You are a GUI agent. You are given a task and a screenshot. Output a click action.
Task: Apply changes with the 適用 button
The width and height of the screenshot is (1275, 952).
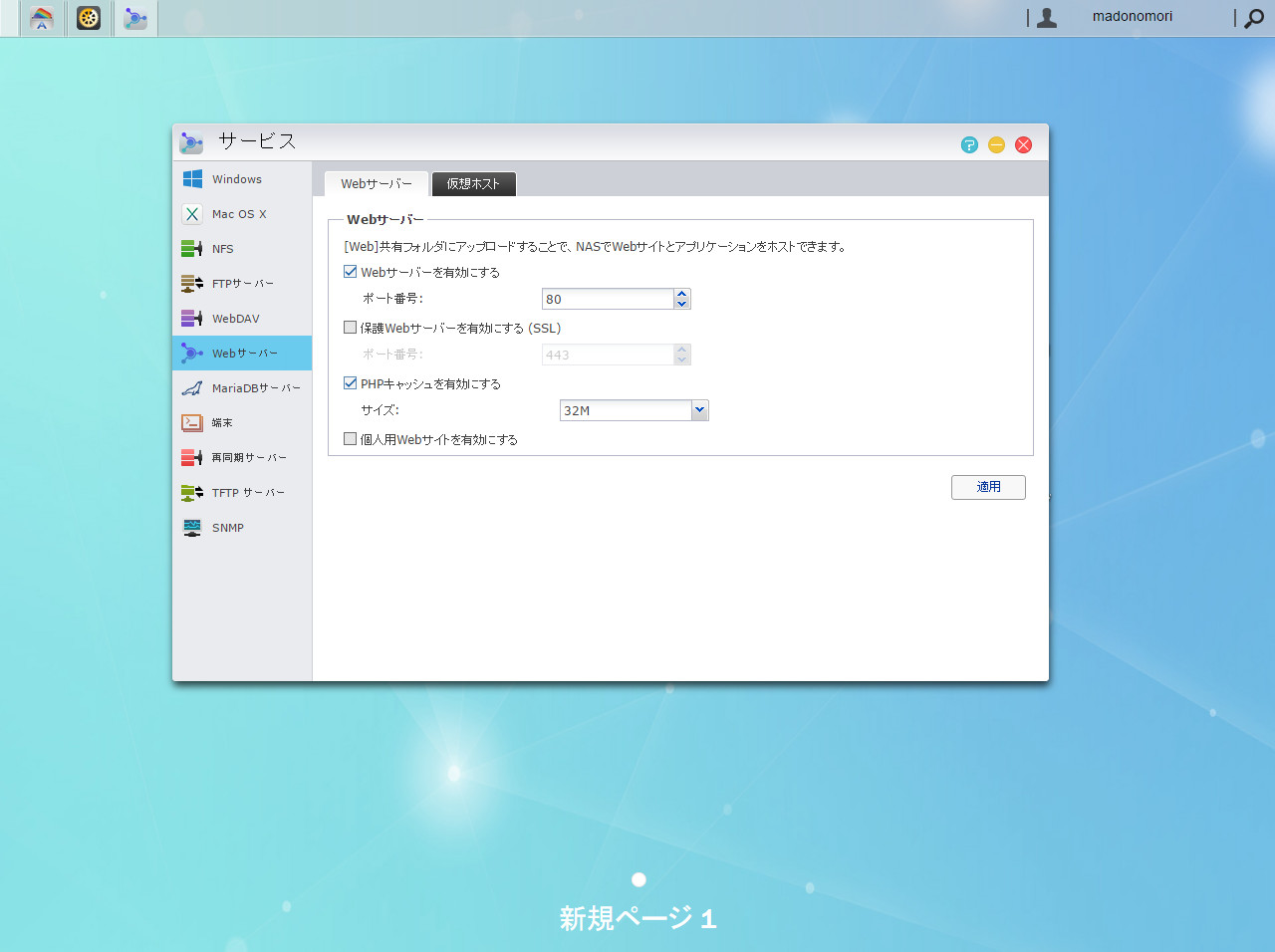click(987, 487)
